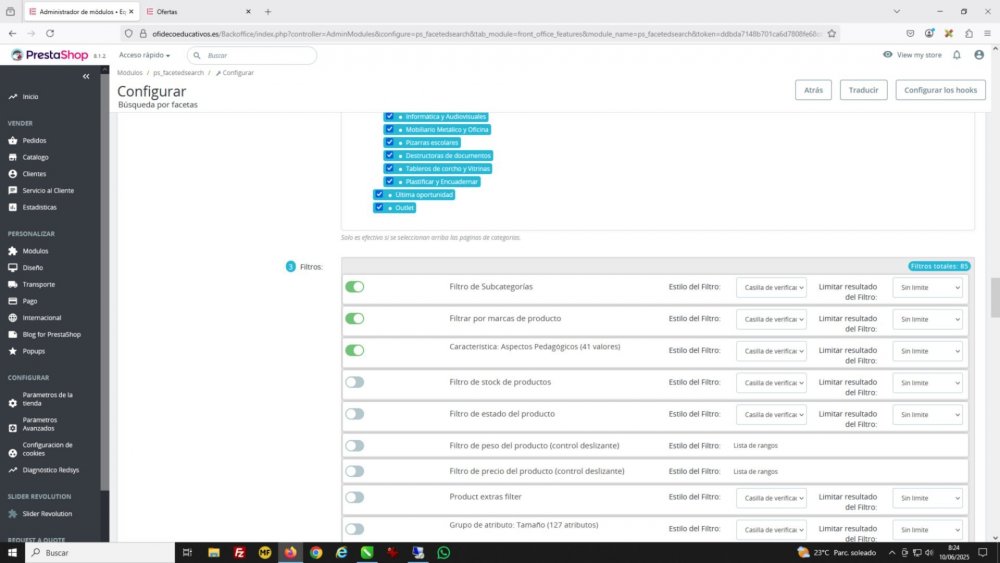
Task: Open WhatsApp from the taskbar
Action: tap(444, 552)
